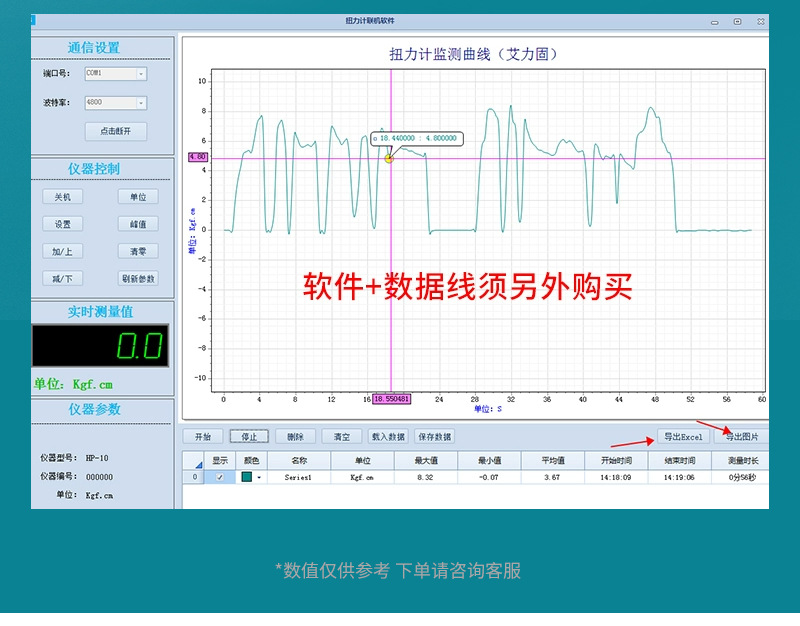Click the 显示 column header
Viewport: 800px width, 626px height.
coord(220,461)
